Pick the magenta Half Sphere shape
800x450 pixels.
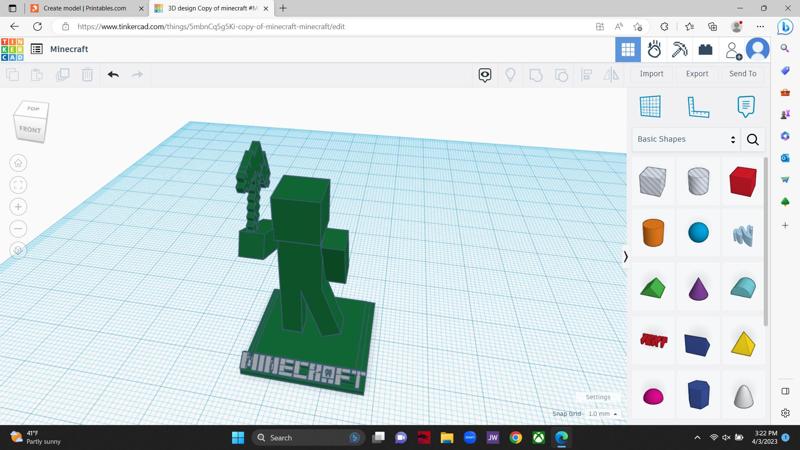pyautogui.click(x=653, y=396)
